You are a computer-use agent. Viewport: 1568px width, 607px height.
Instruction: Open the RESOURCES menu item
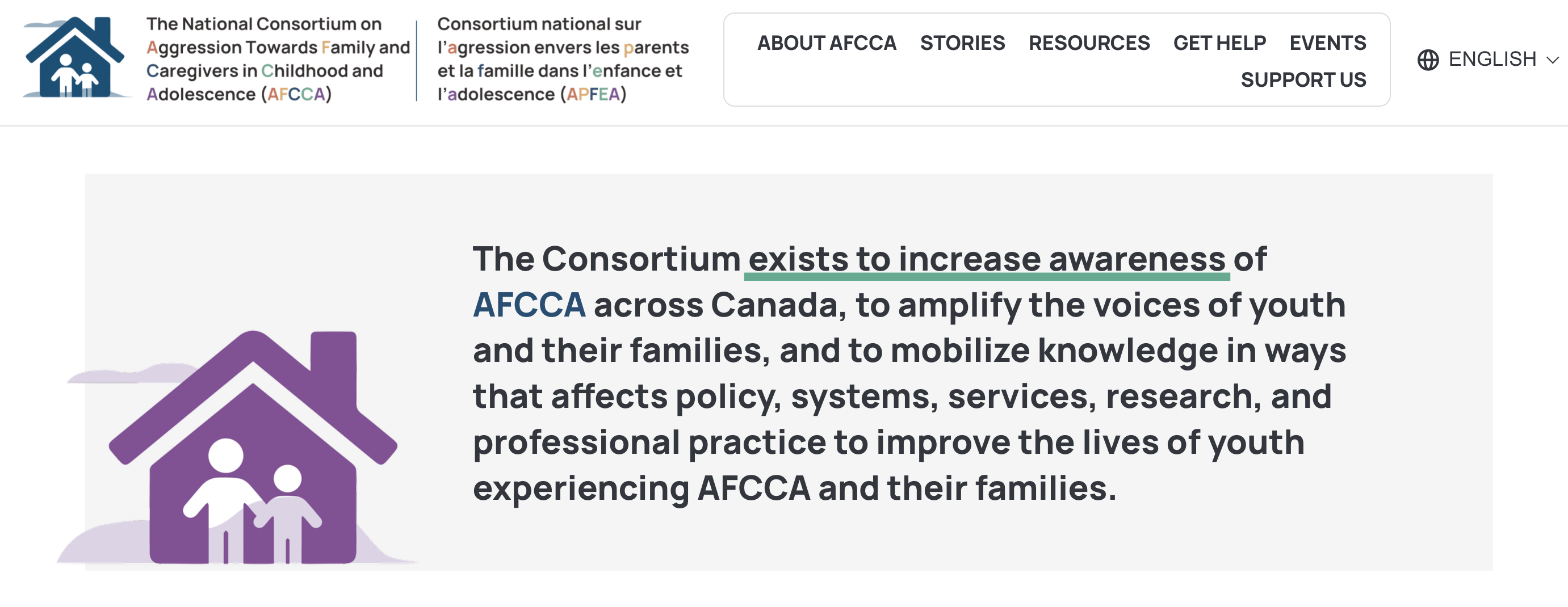coord(1089,43)
